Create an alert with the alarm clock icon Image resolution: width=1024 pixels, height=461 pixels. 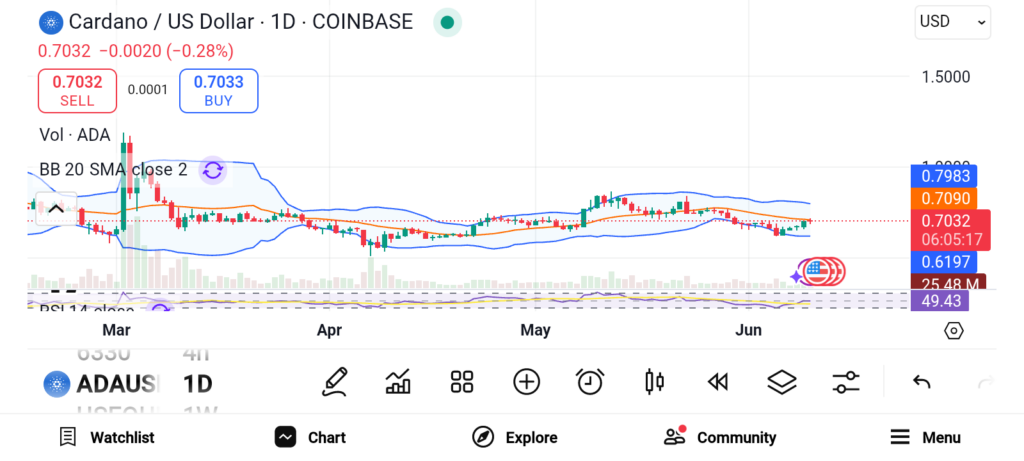click(x=590, y=381)
